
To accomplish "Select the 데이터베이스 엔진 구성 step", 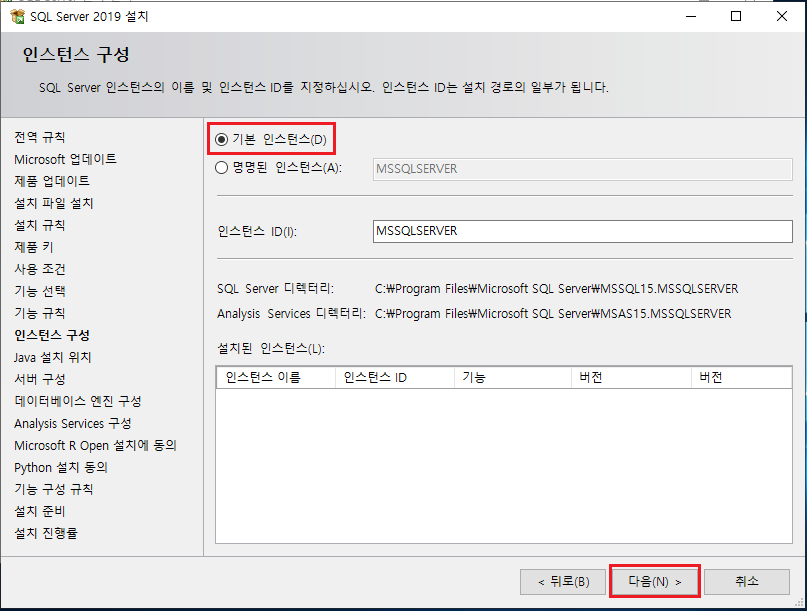I will coord(78,401).
